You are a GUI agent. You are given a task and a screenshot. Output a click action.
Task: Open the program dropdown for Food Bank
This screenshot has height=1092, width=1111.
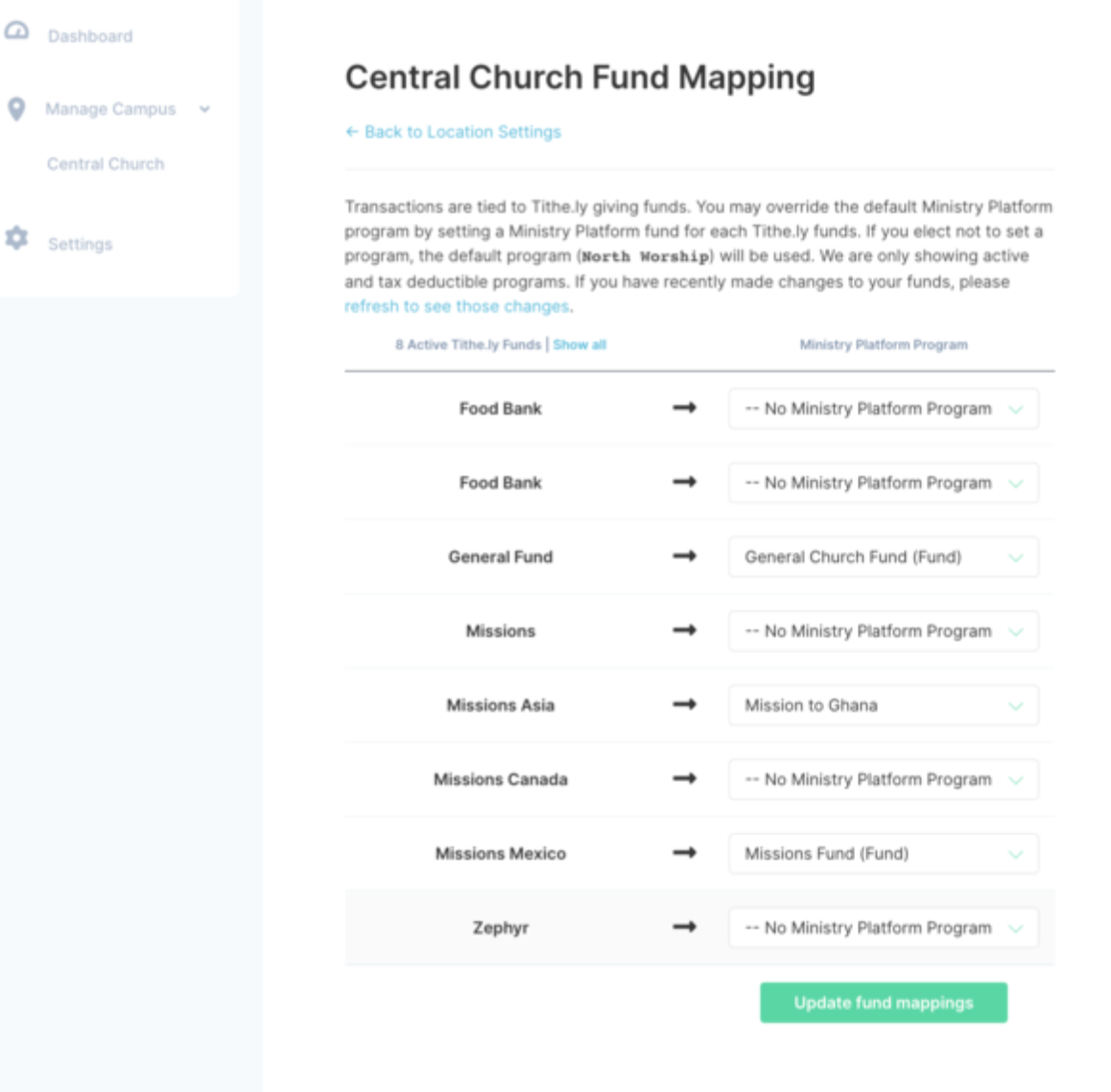click(882, 409)
